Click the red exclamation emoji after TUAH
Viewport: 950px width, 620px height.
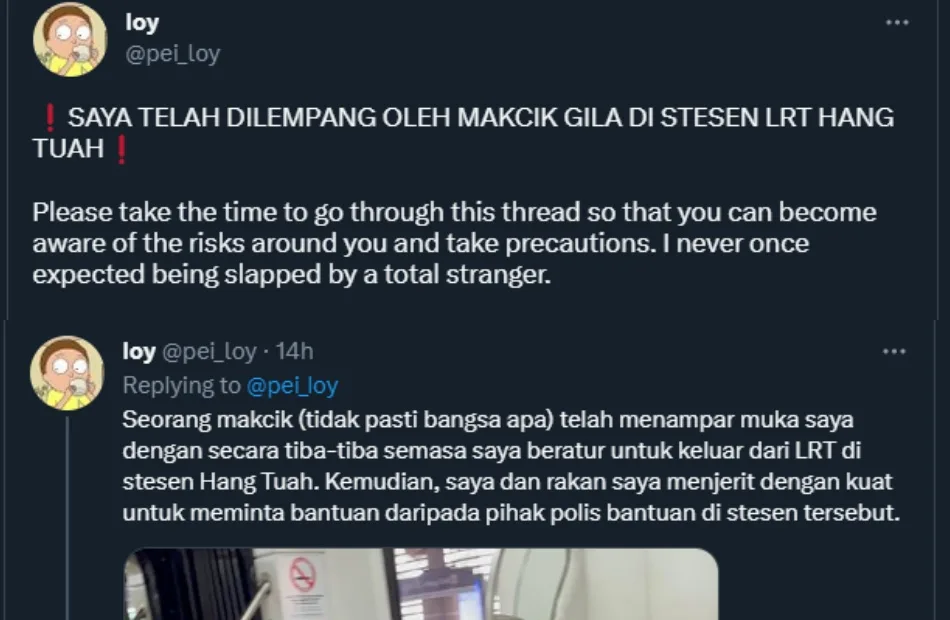pos(121,149)
